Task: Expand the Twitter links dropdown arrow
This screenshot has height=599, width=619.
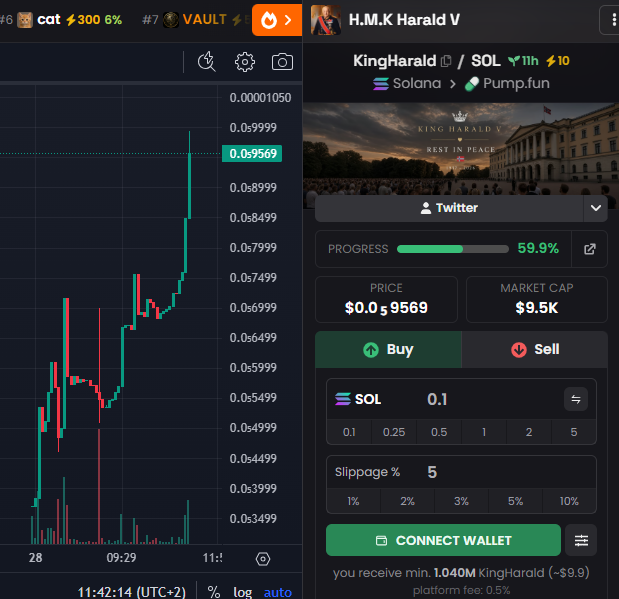Action: [x=596, y=208]
